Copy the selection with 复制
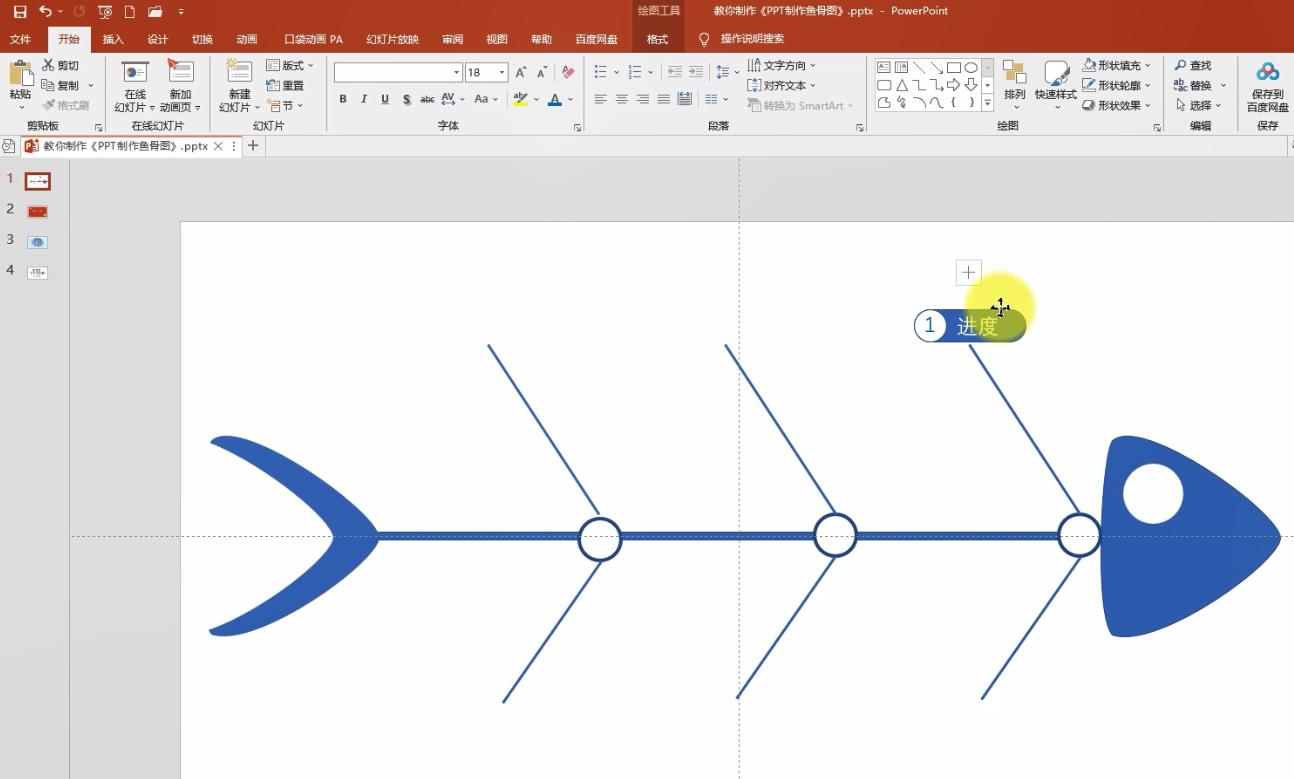This screenshot has height=779, width=1294. pos(61,86)
